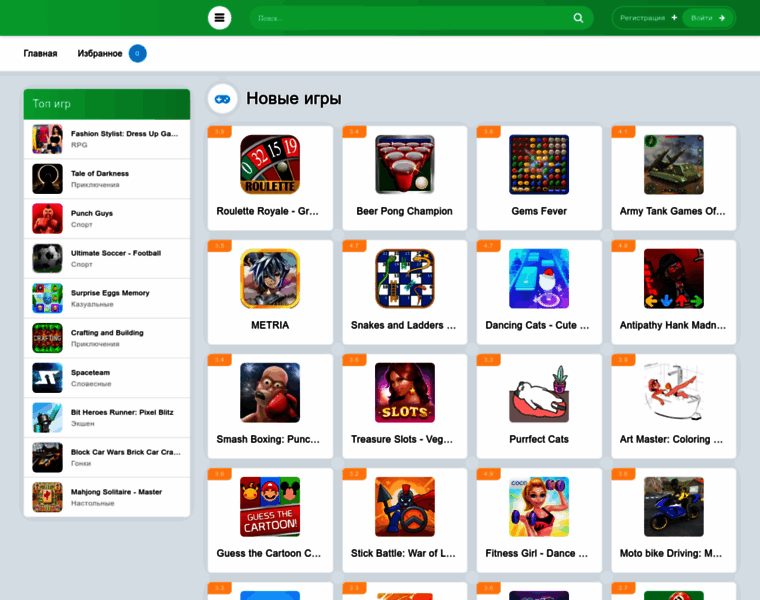
Task: Click the Smash Boxing: Punc... title
Action: point(268,439)
